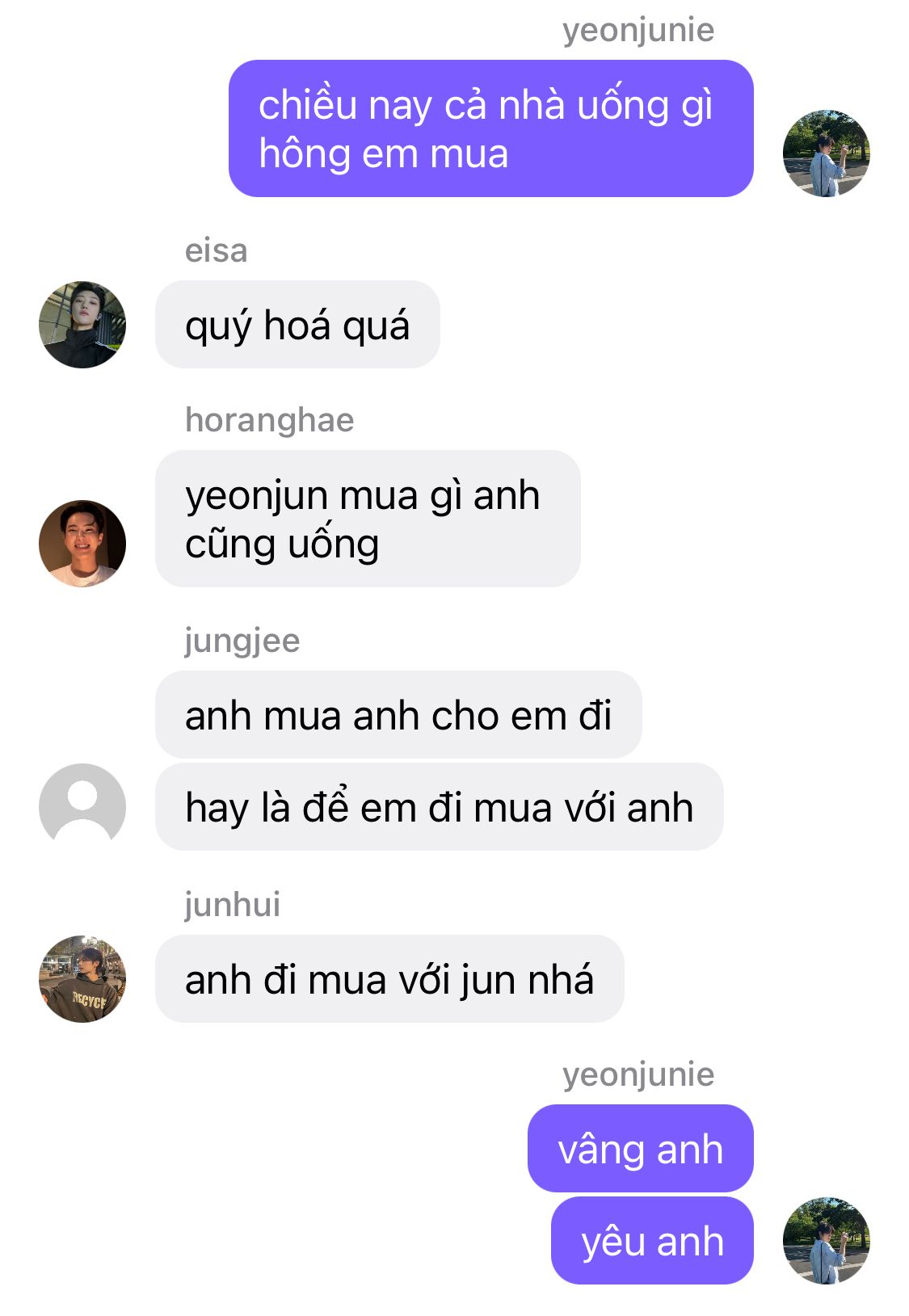Select jungjee's default gray avatar
The image size is (909, 1316).
(x=82, y=806)
